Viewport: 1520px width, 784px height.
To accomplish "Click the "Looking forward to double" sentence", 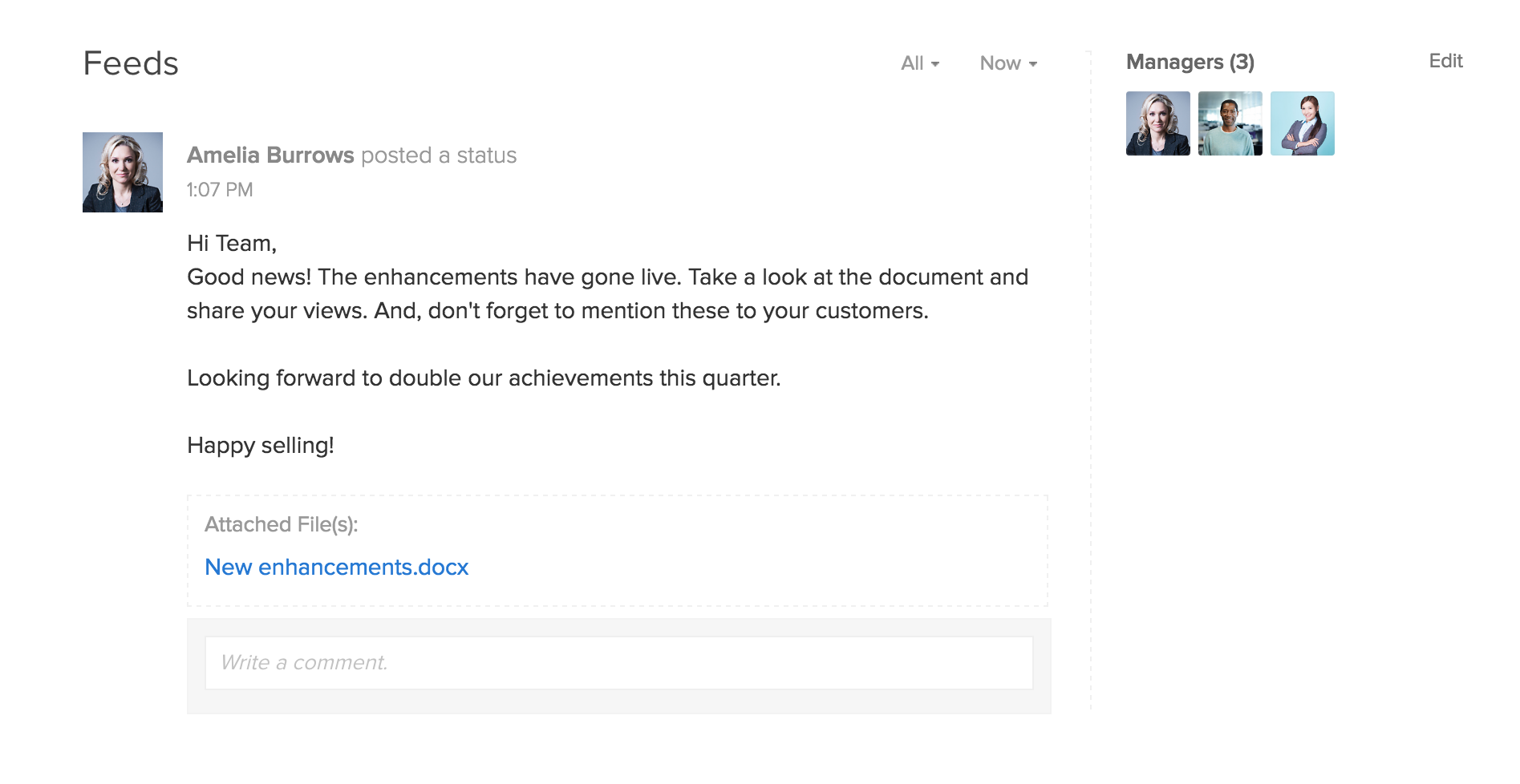I will coord(484,378).
